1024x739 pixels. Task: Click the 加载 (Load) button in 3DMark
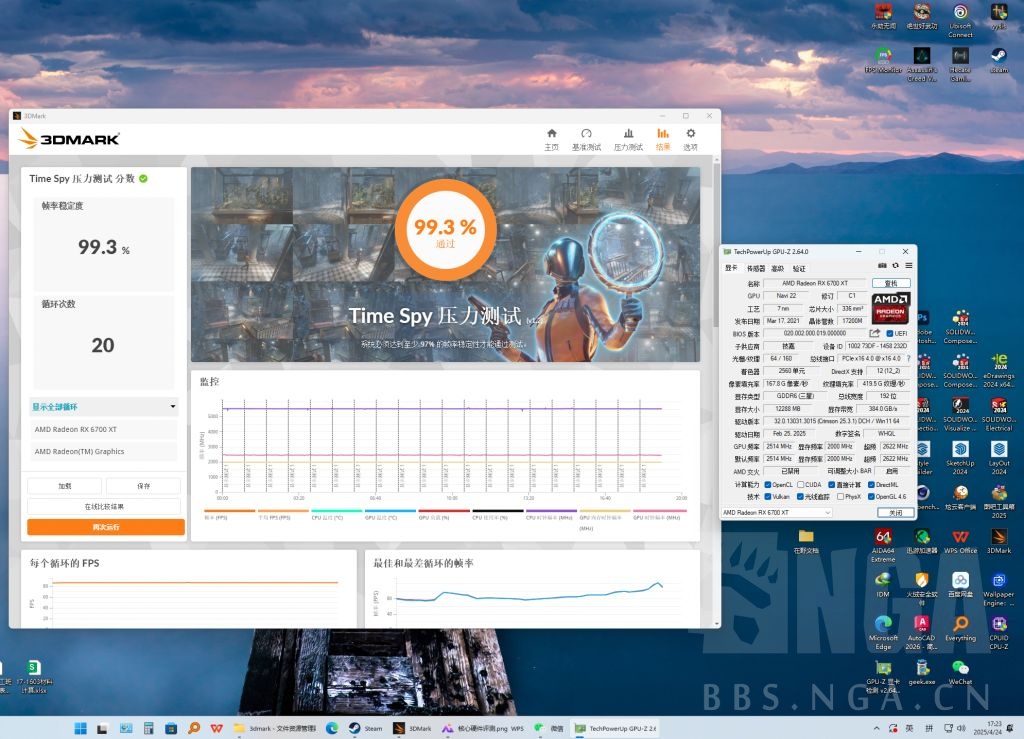(64, 486)
